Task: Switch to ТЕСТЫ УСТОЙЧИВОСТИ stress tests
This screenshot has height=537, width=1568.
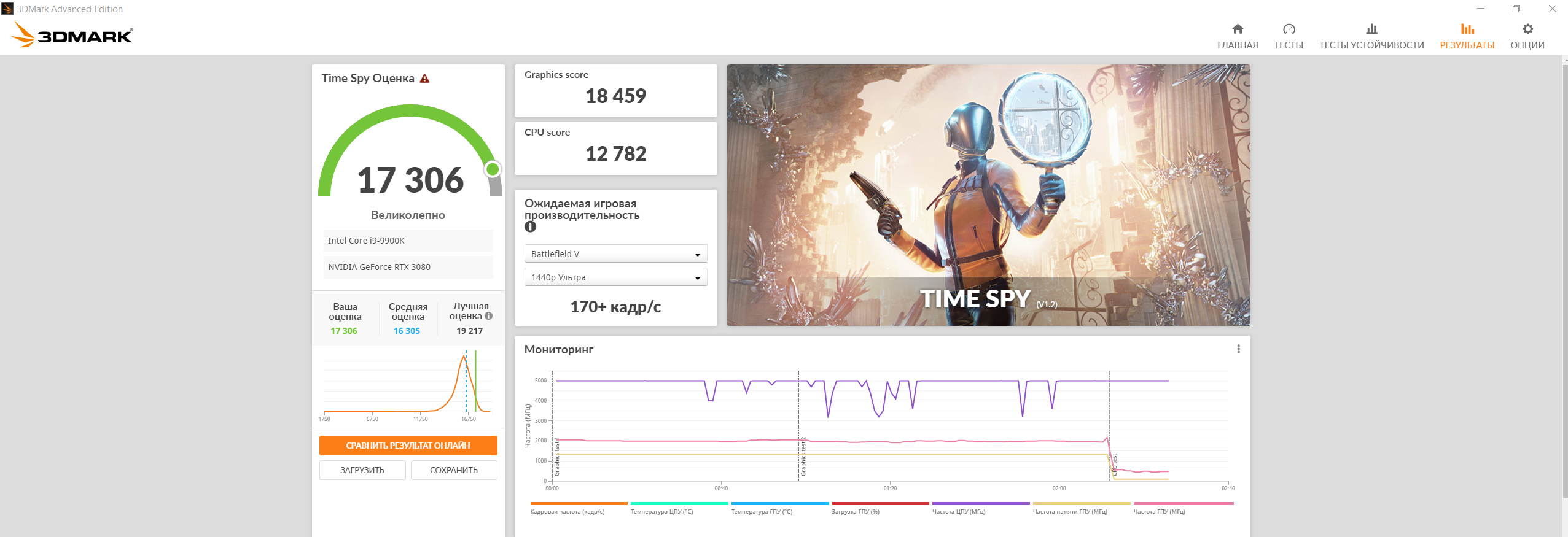Action: pos(1371,37)
